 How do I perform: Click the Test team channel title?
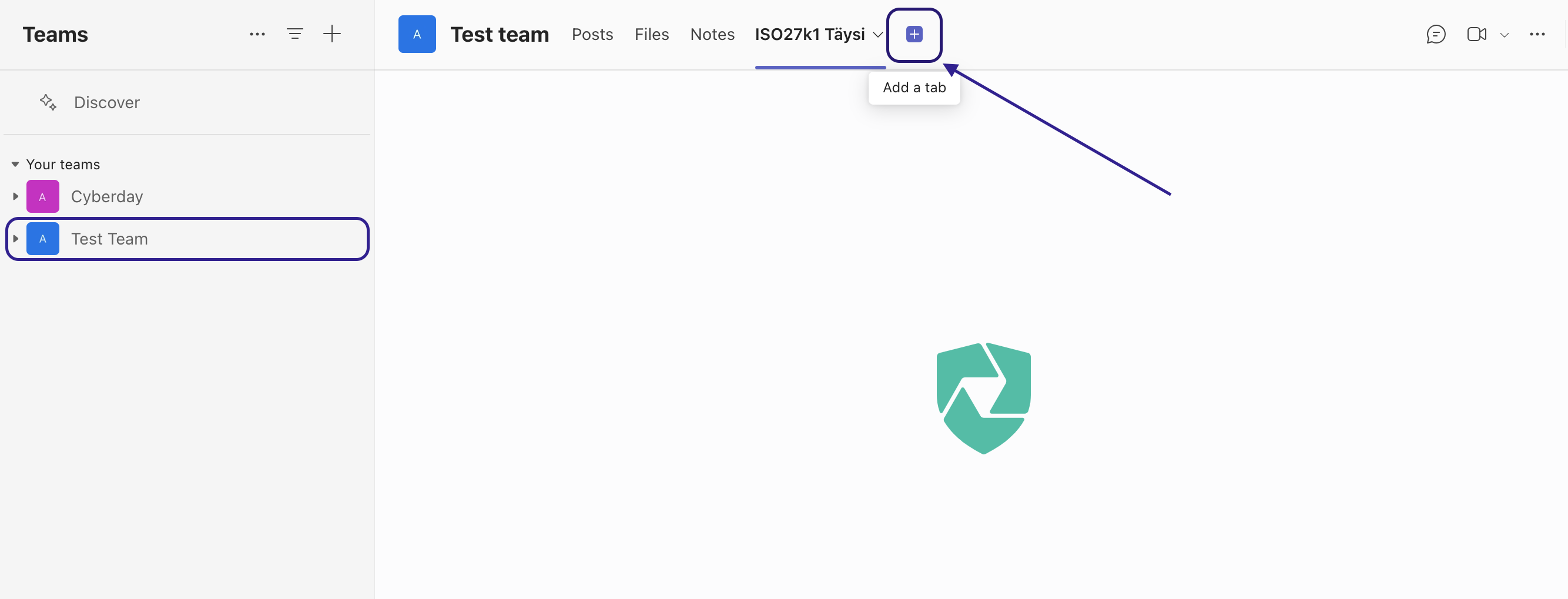point(499,35)
